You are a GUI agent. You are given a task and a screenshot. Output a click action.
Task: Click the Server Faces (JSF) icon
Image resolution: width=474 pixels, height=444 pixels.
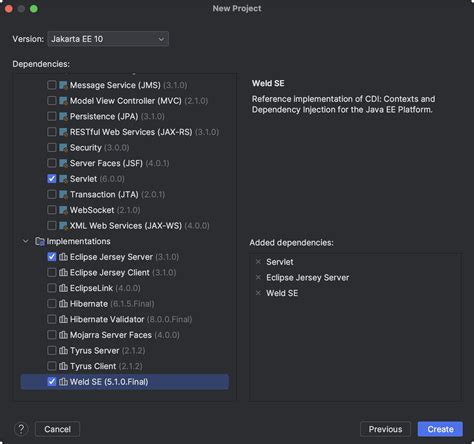(63, 163)
